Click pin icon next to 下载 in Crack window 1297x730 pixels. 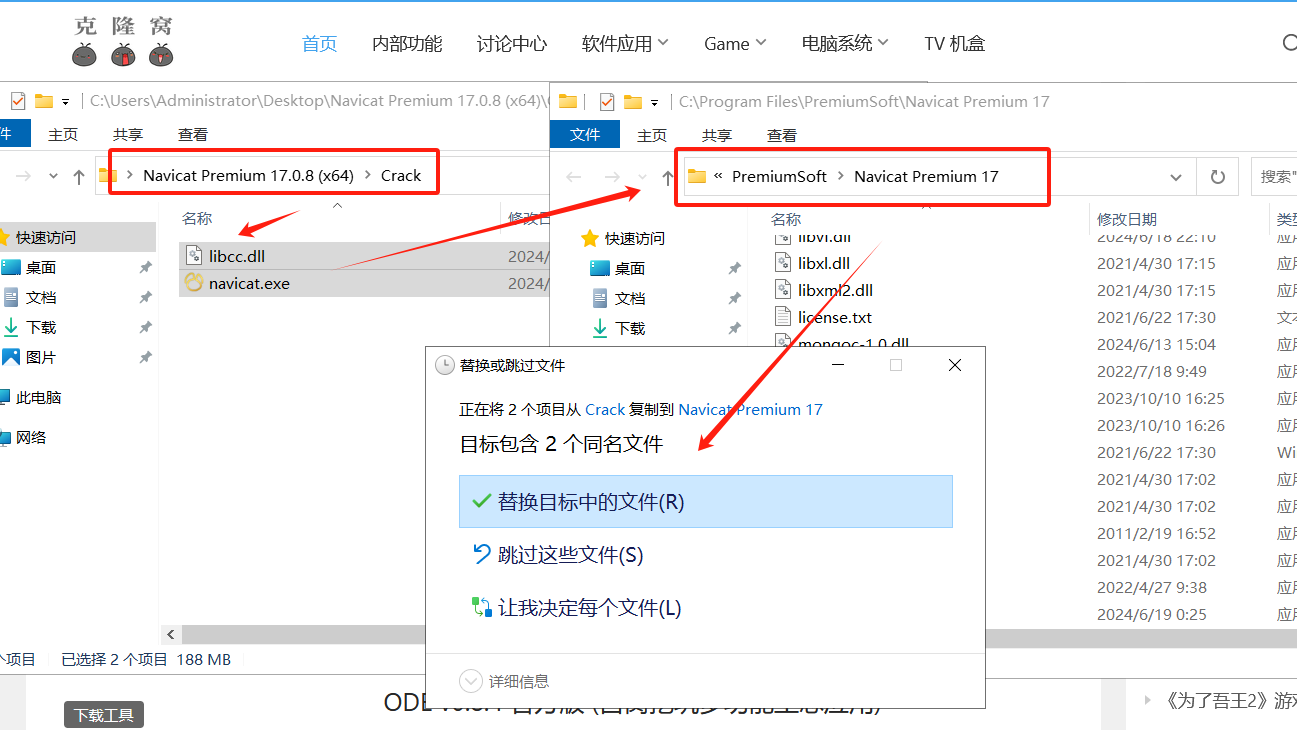pos(145,328)
